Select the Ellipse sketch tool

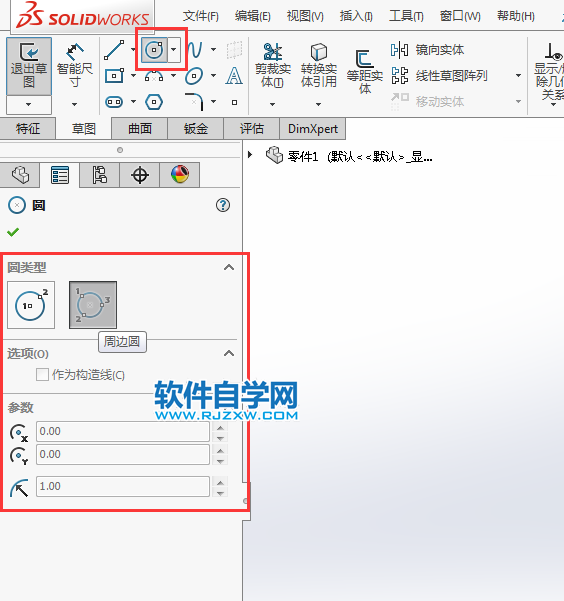click(194, 76)
